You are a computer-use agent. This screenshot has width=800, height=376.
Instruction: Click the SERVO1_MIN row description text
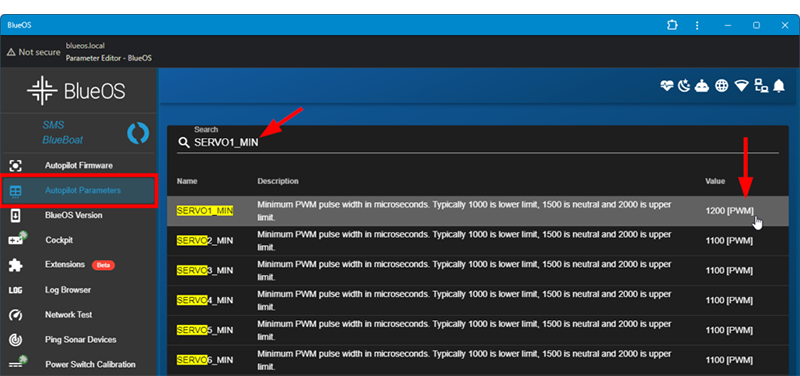(464, 211)
